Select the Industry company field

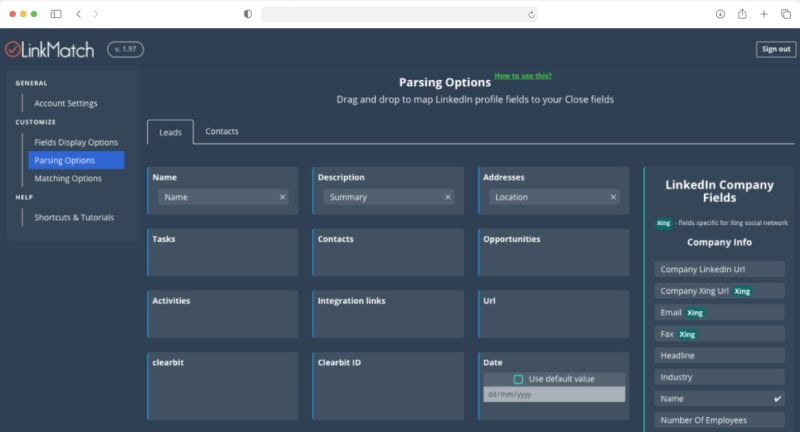point(719,377)
